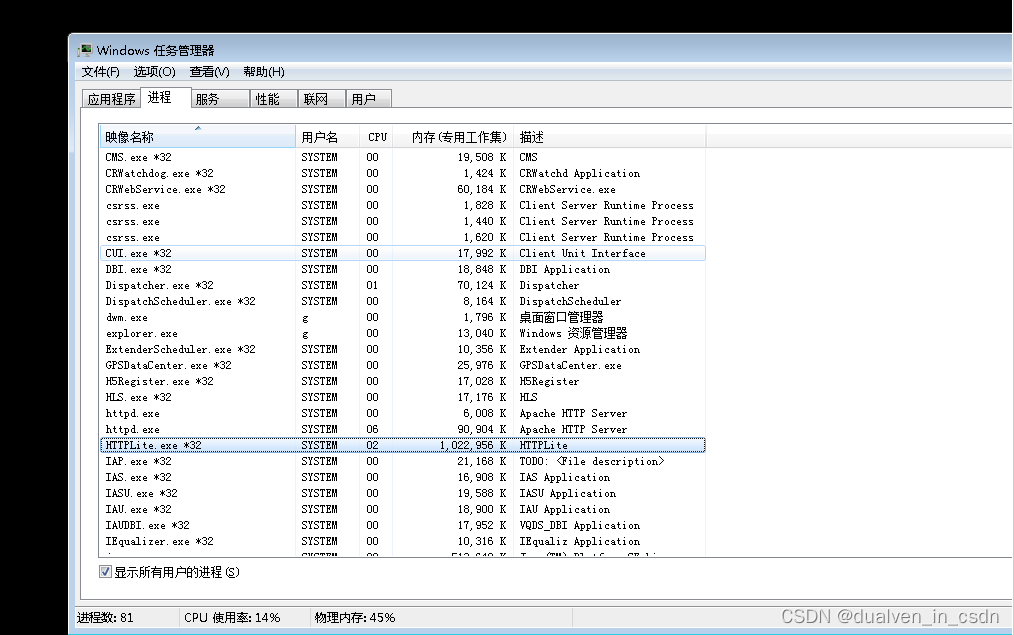Select csrss.exe row using 1,620 K
The image size is (1014, 635).
click(x=402, y=237)
